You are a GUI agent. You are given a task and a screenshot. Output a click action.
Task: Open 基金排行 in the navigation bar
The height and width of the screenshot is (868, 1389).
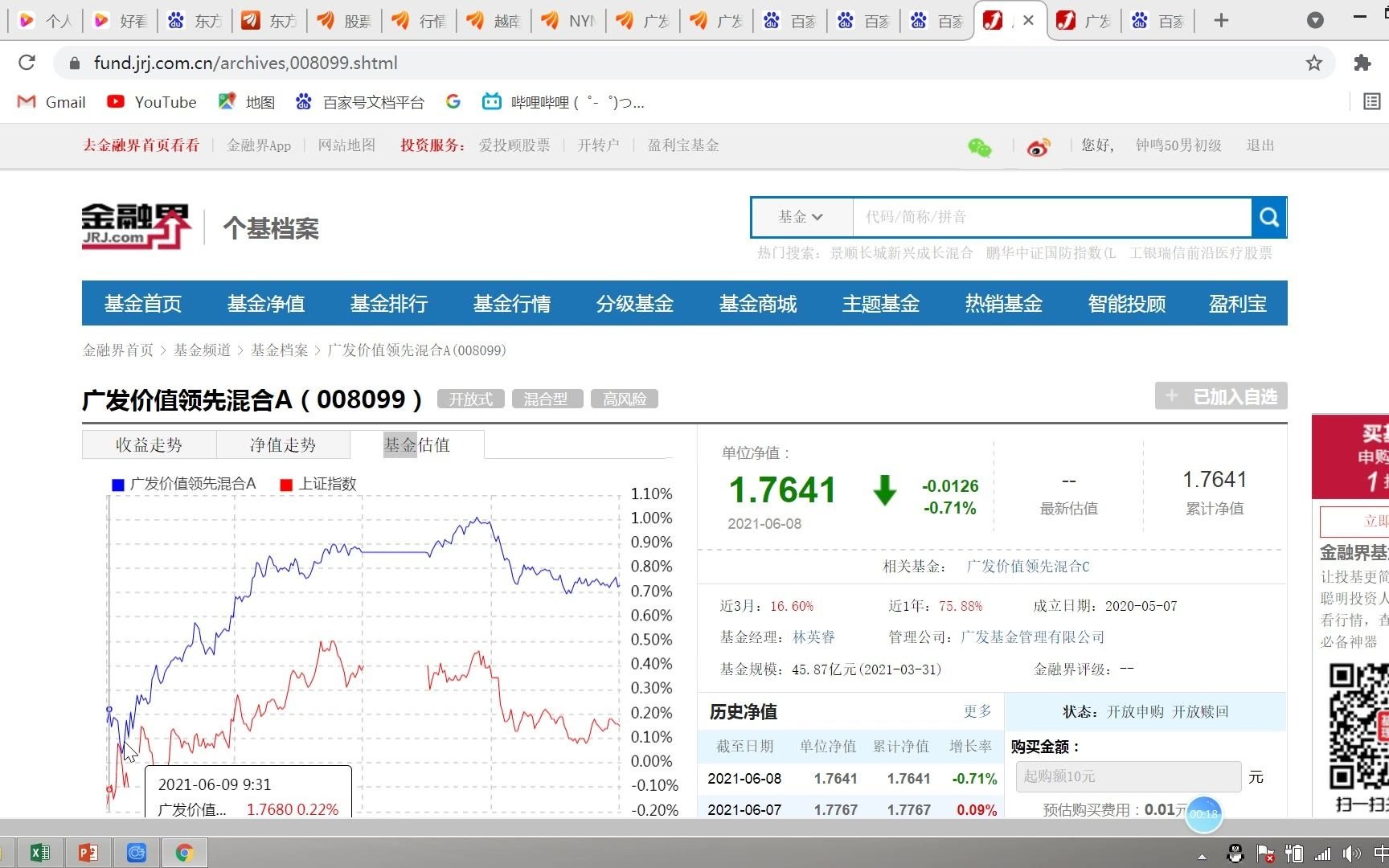[x=389, y=304]
